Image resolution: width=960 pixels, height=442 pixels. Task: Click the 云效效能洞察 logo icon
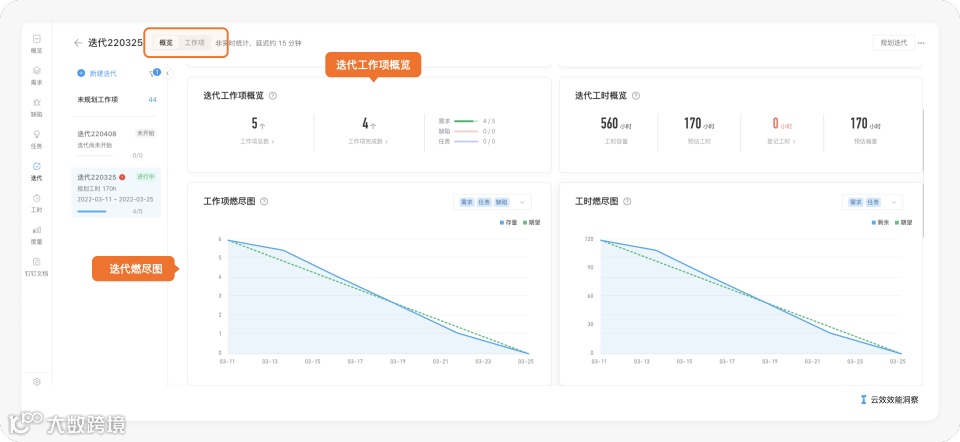point(863,400)
